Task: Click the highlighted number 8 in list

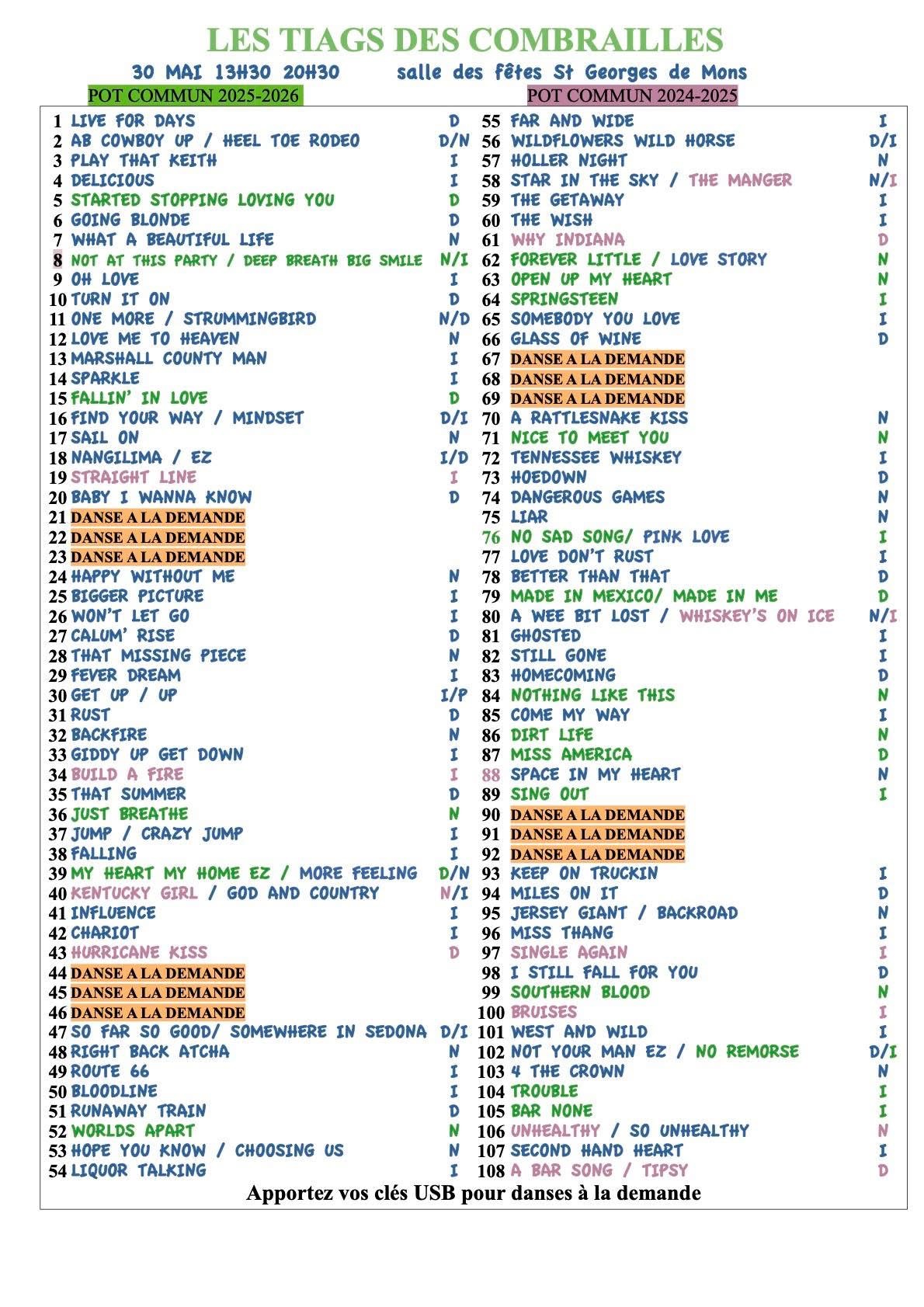Action: [57, 260]
